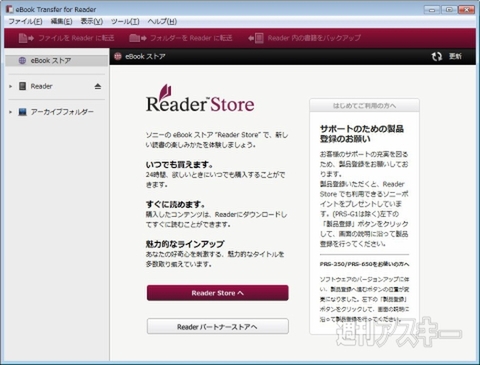Select アーカイブフォルダー in sidebar

pyautogui.click(x=62, y=112)
